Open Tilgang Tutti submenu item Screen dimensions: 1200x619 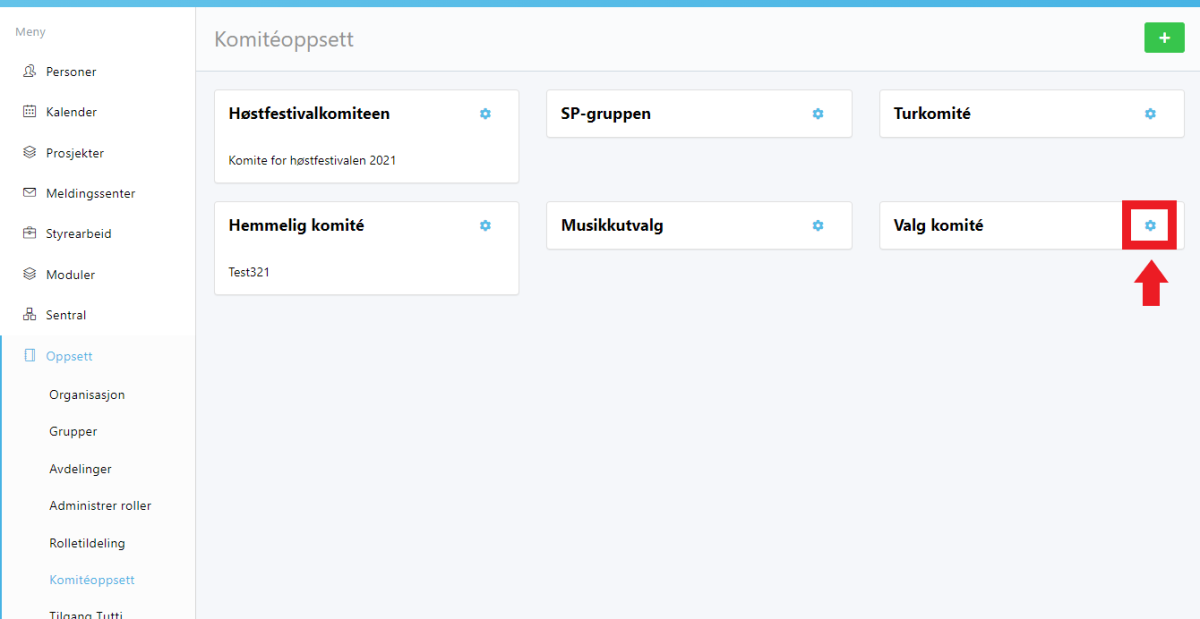[x=86, y=614]
